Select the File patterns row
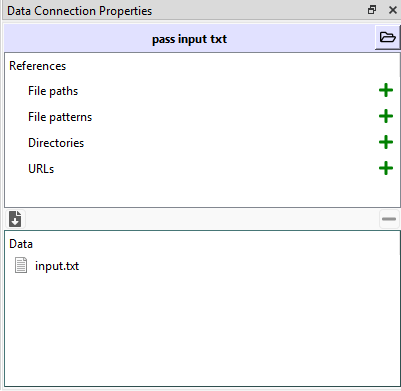 click(202, 117)
